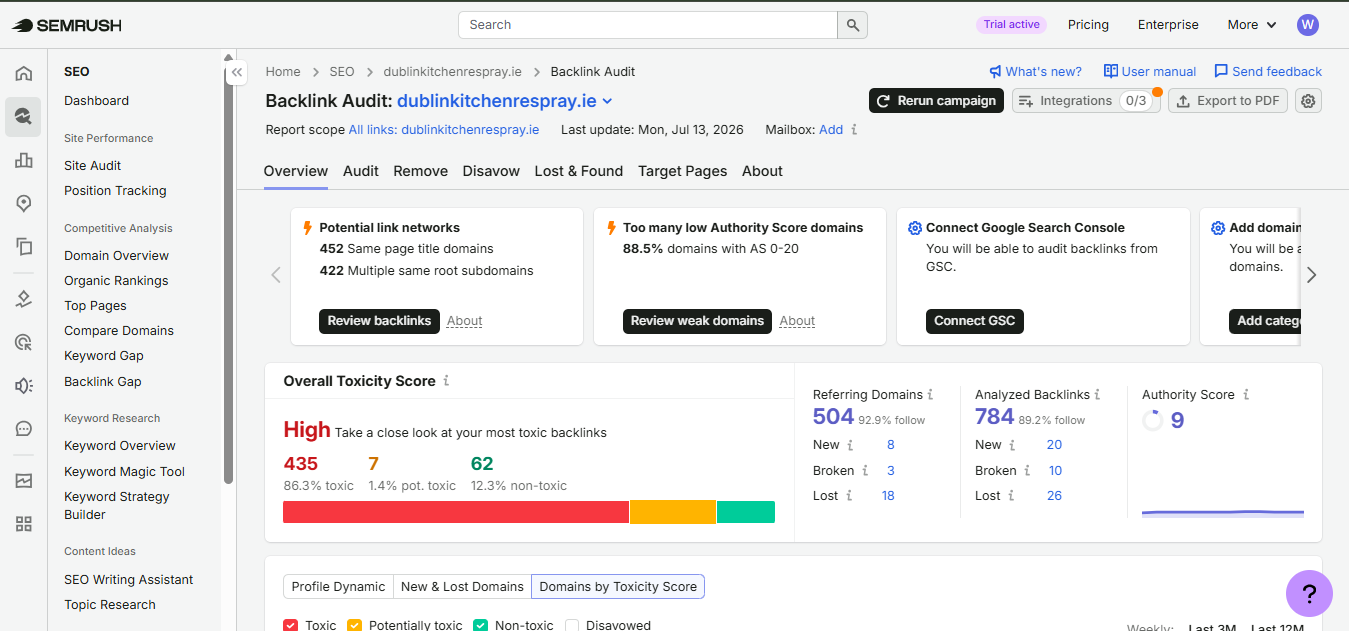Expand the More dropdown menu

point(1252,25)
